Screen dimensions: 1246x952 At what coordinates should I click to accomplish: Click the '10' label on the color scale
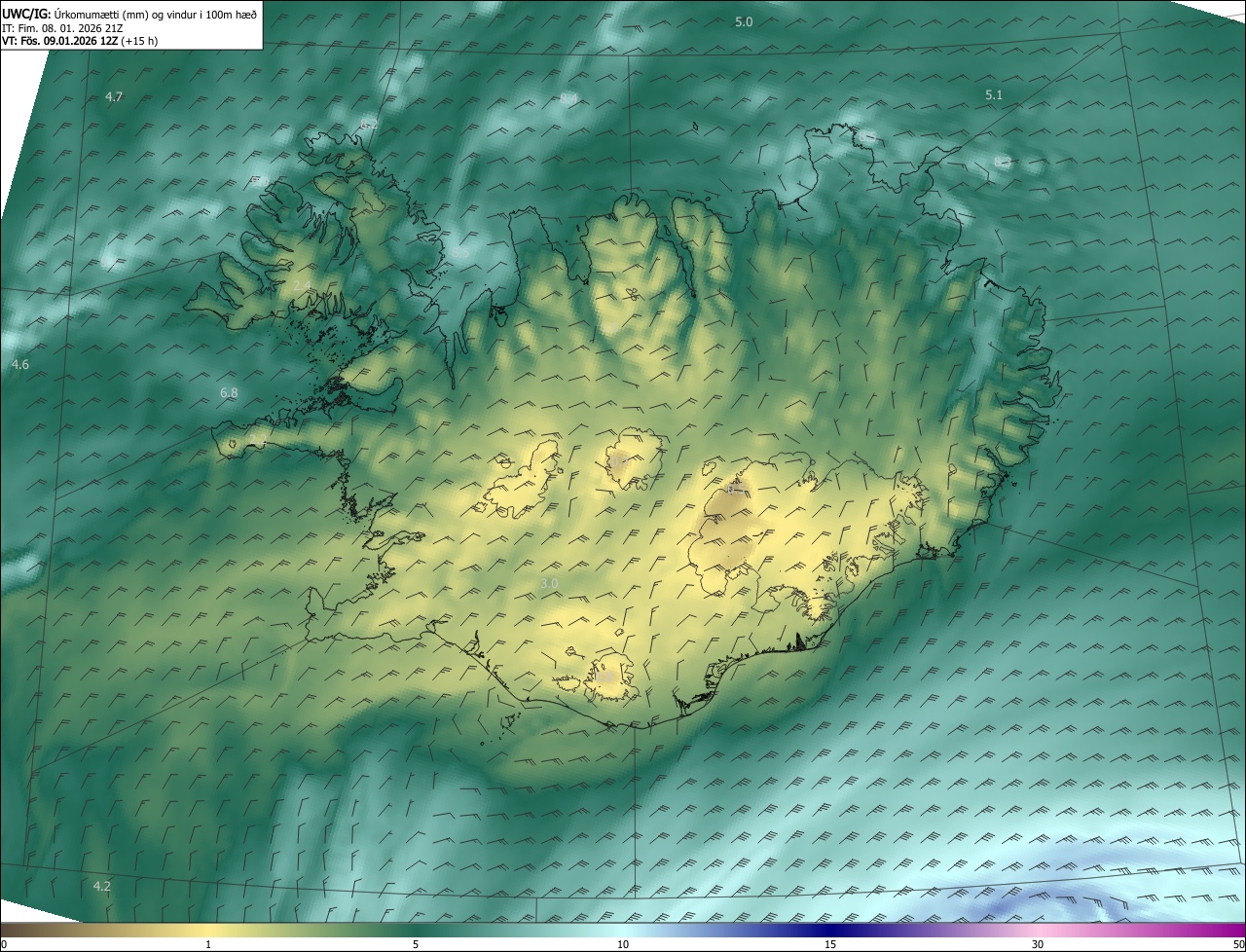[x=623, y=944]
